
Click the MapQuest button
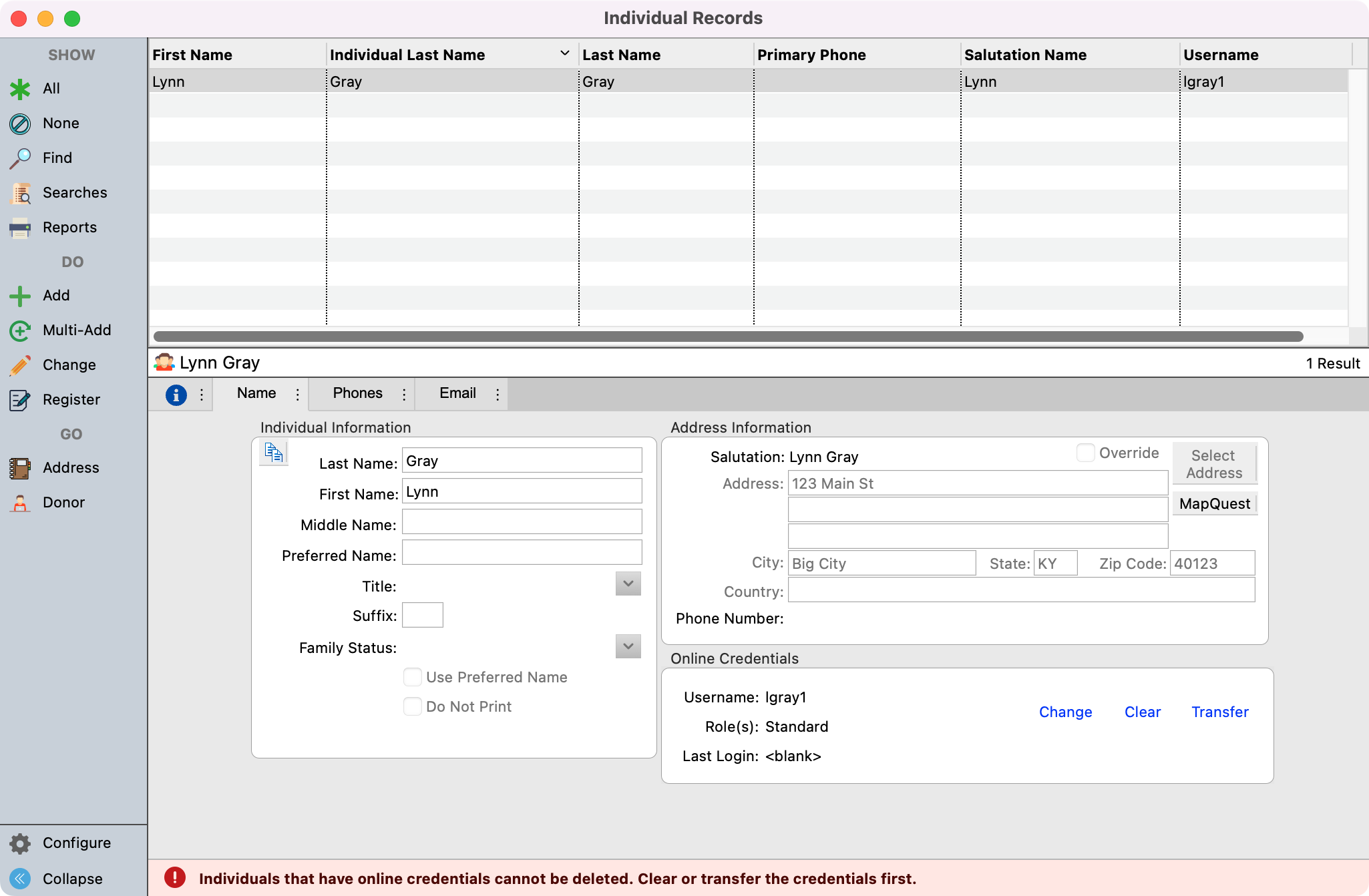(1214, 503)
